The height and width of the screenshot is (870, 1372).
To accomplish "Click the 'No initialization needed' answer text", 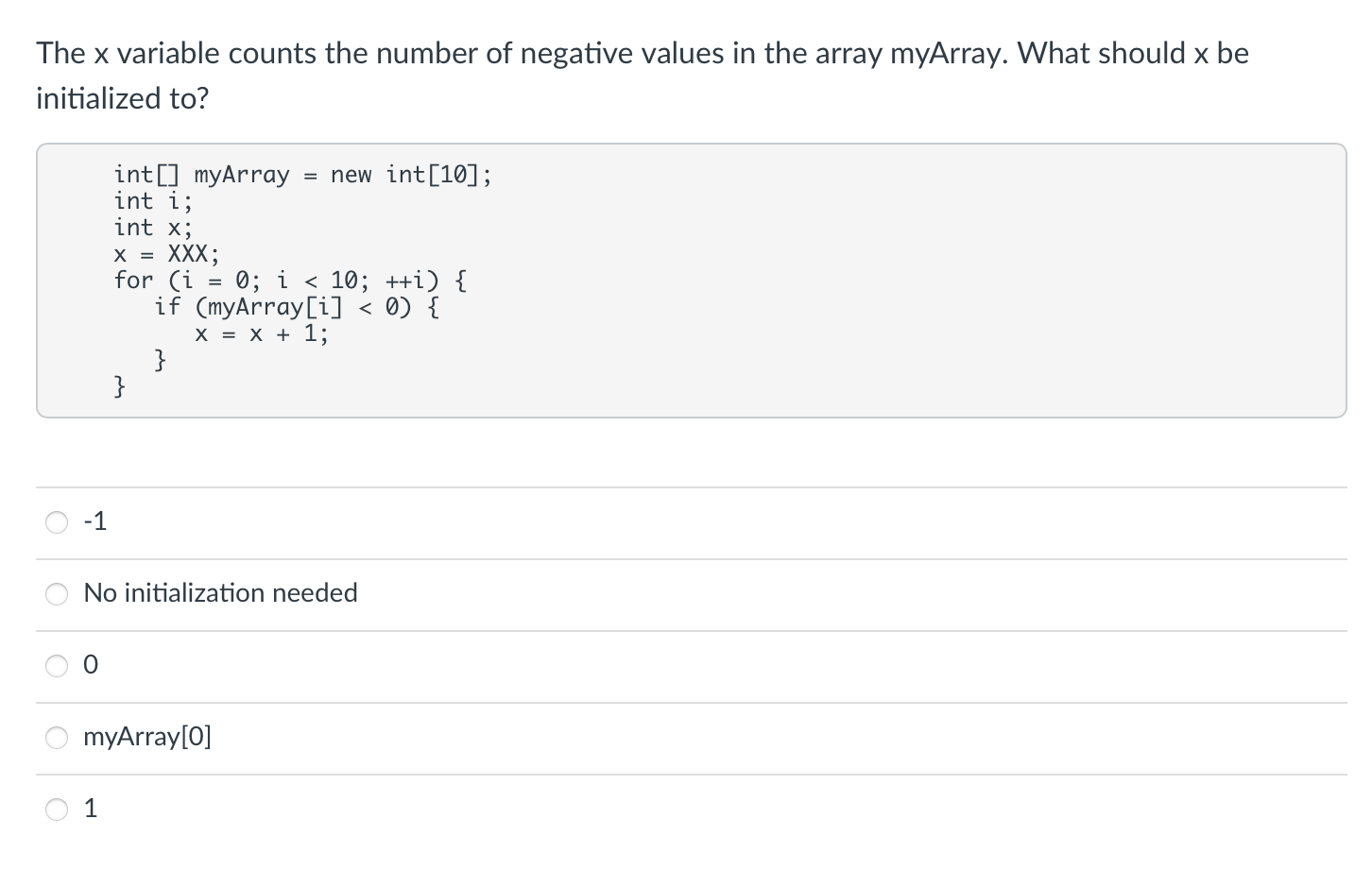I will pyautogui.click(x=221, y=593).
